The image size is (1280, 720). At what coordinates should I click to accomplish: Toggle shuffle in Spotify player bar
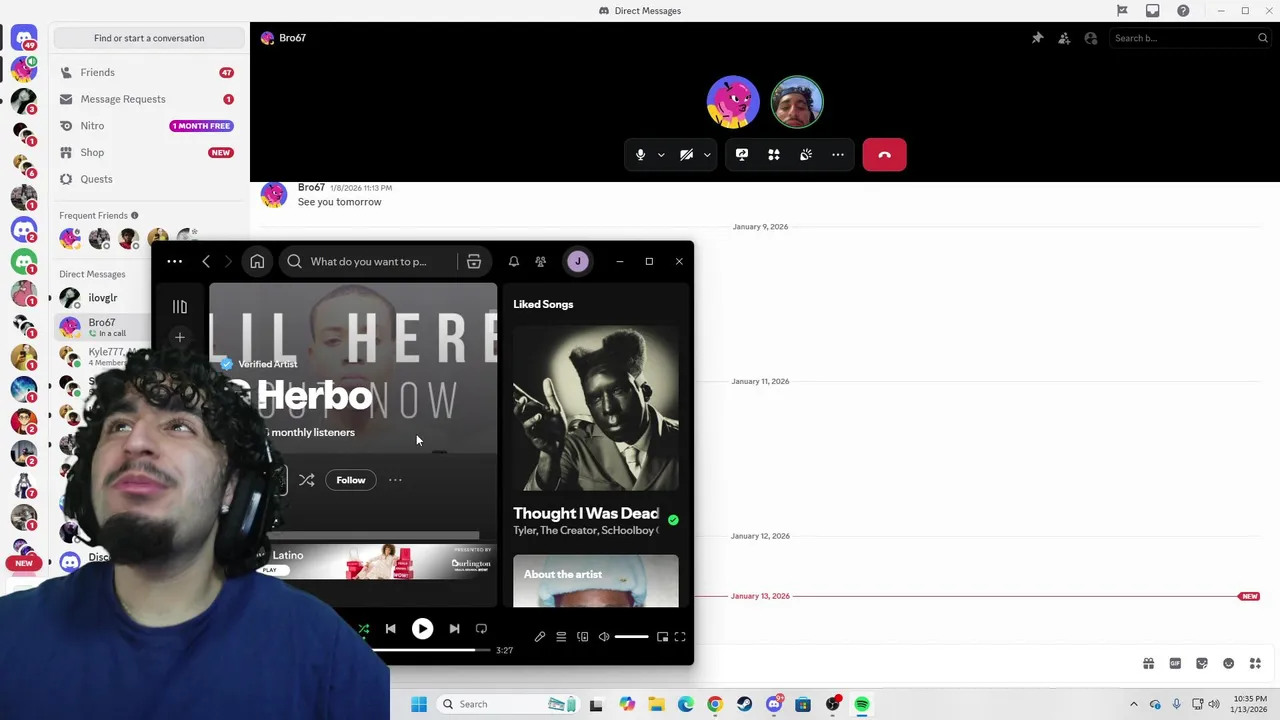pyautogui.click(x=364, y=629)
